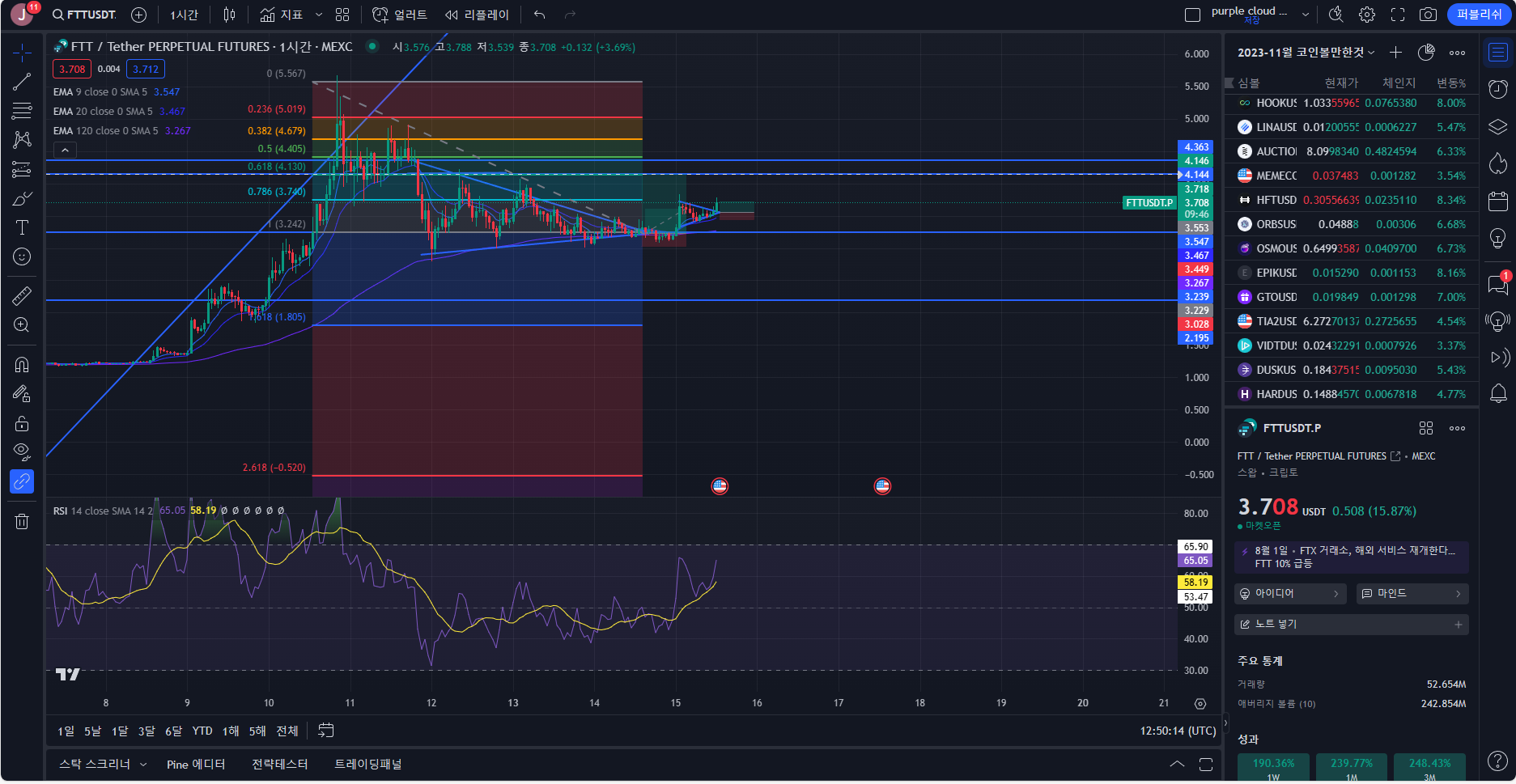Remove drawings with the trash icon
The image size is (1516, 784).
[x=22, y=521]
